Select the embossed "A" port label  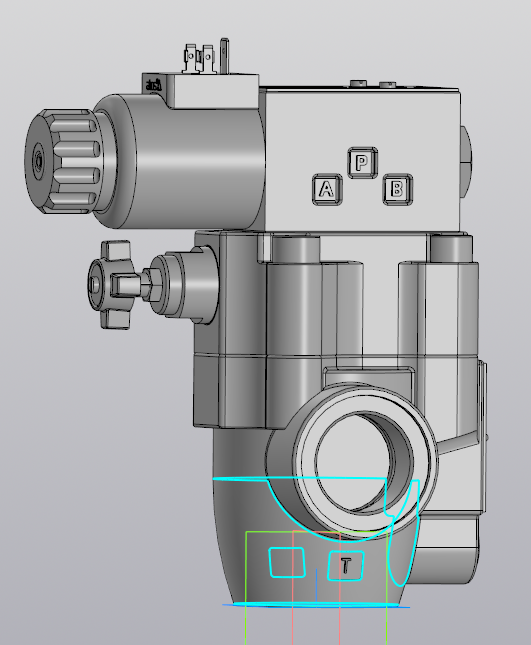327,189
